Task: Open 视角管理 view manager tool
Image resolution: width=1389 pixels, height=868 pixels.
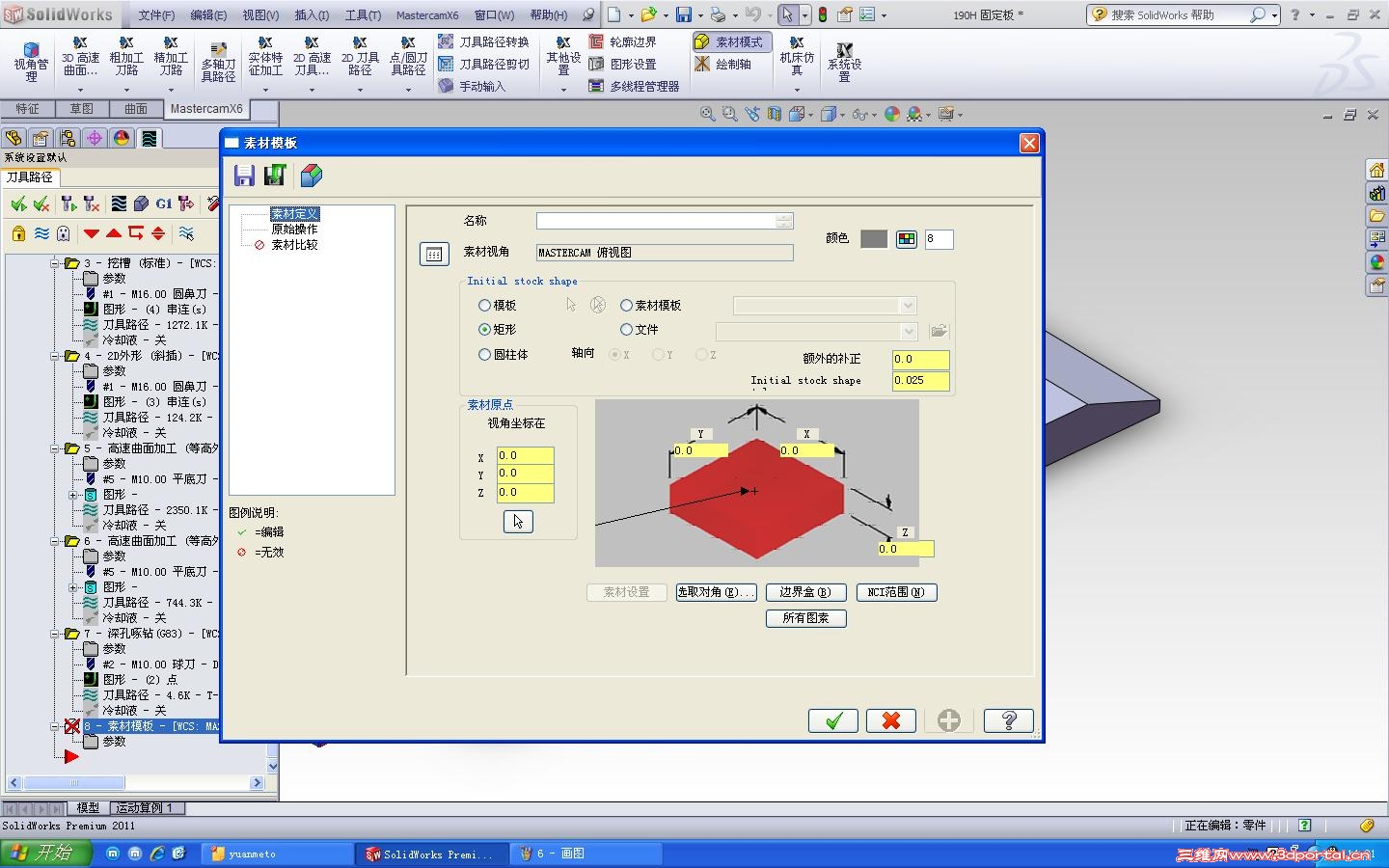Action: coord(31,64)
